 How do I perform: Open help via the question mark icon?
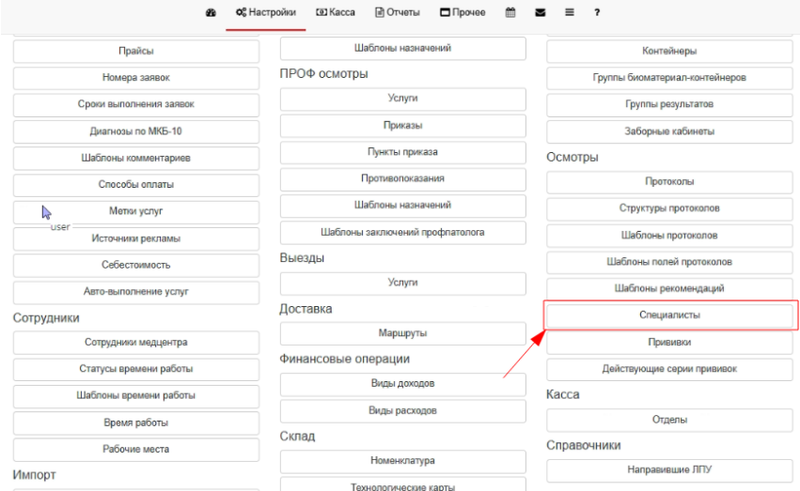[x=597, y=13]
